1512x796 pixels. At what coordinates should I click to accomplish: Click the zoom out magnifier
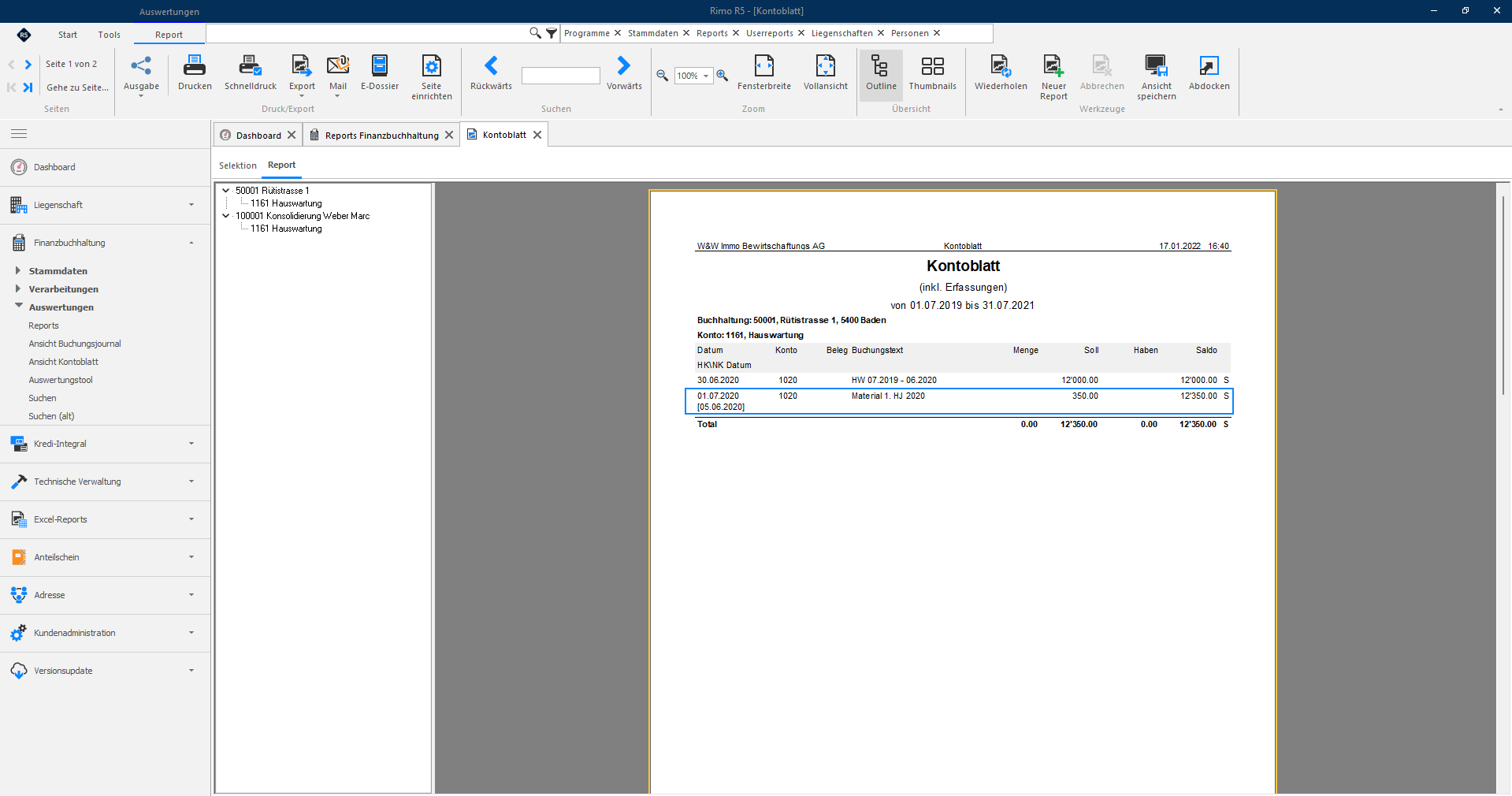pos(663,76)
